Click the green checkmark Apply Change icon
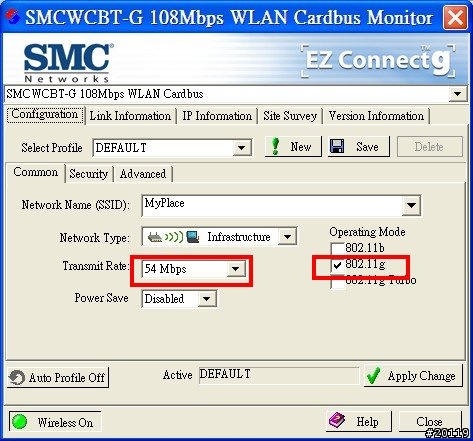 373,375
